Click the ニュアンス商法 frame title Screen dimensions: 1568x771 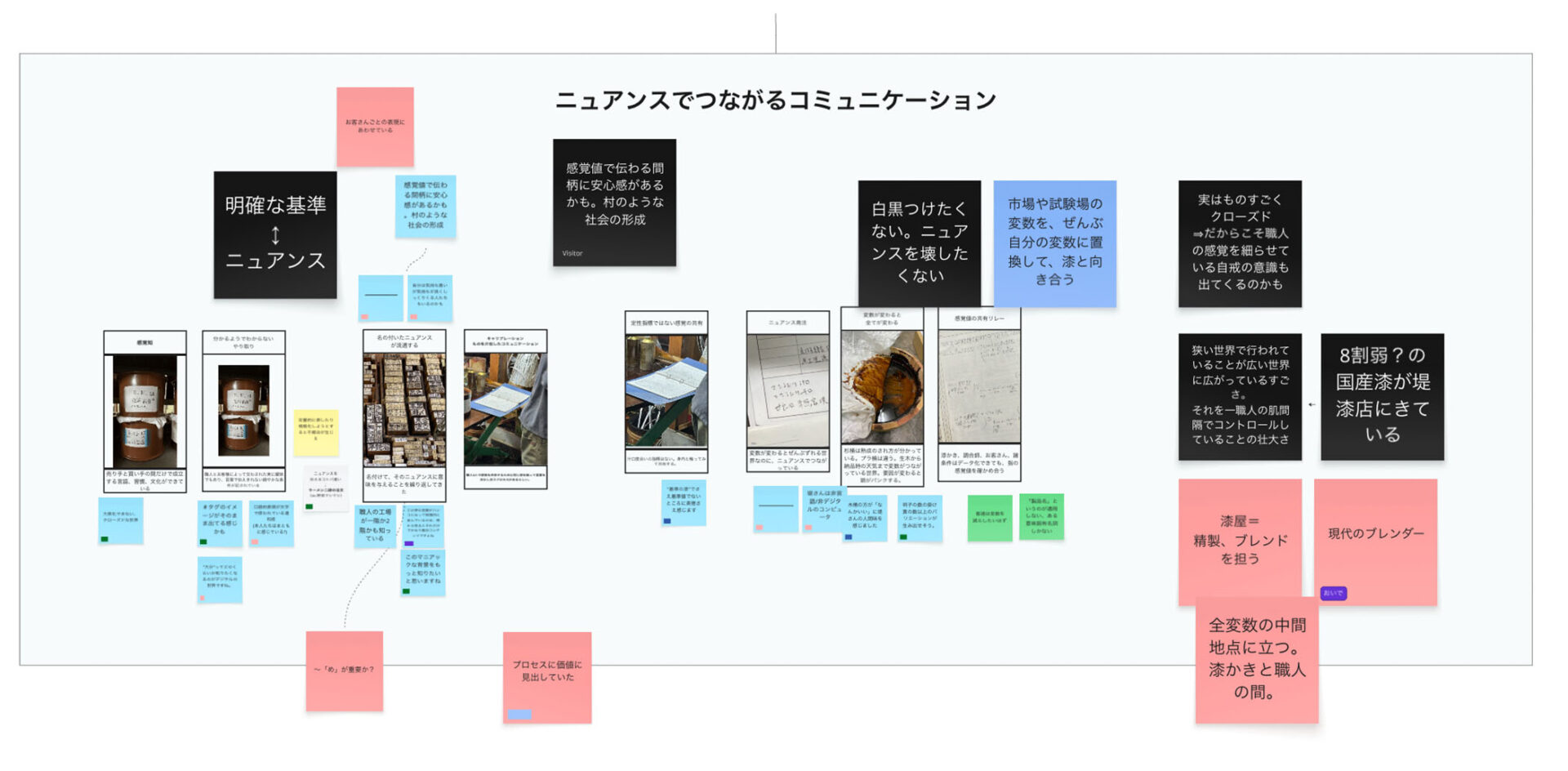pyautogui.click(x=786, y=322)
